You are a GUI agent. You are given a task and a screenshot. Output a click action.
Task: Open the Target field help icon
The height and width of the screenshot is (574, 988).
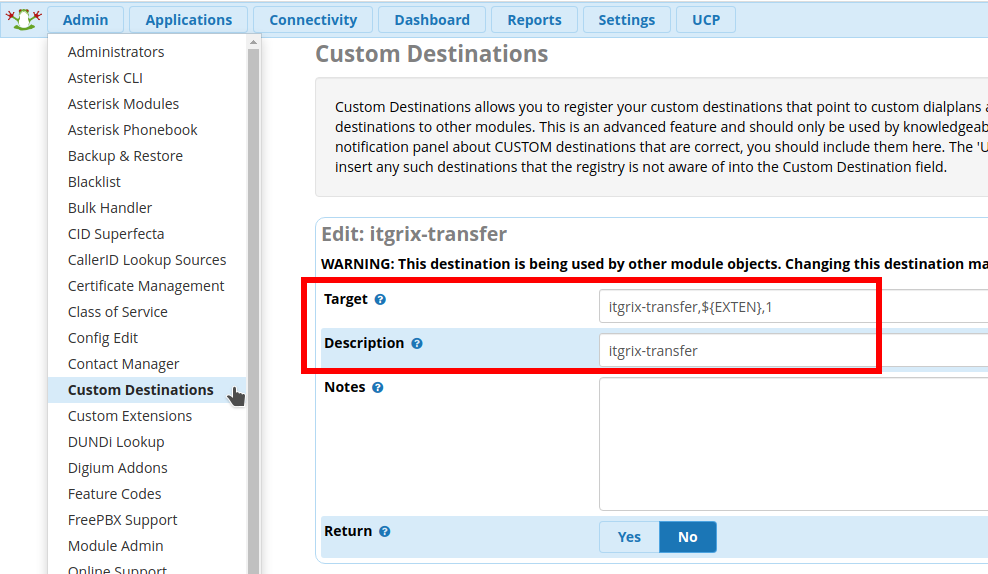pyautogui.click(x=380, y=300)
